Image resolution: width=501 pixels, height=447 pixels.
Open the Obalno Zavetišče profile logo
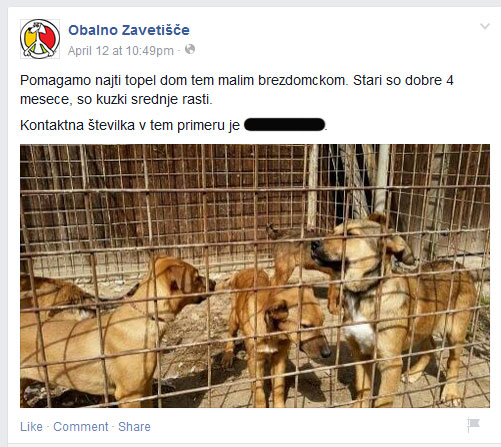coord(40,39)
